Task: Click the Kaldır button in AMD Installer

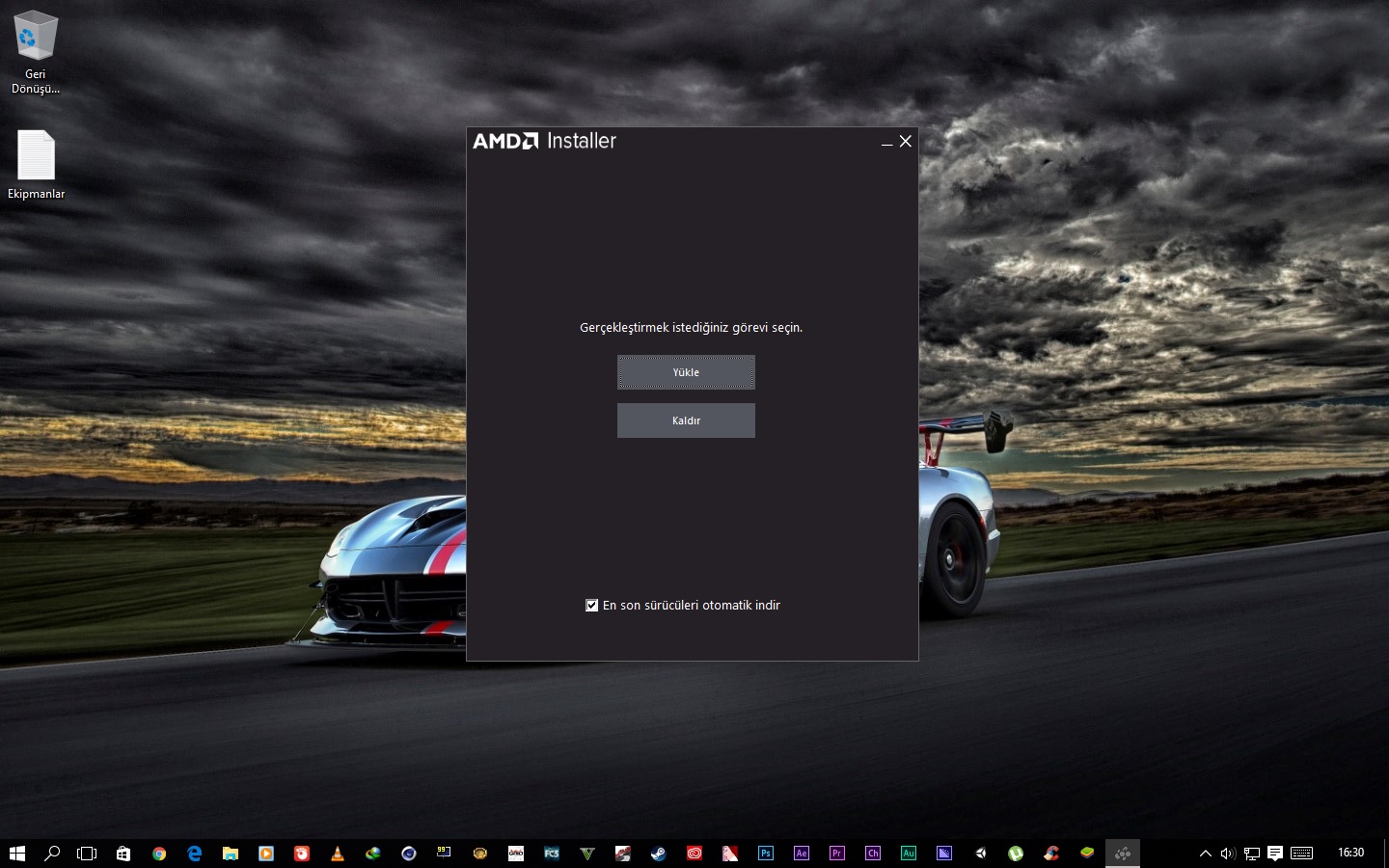Action: 686,420
